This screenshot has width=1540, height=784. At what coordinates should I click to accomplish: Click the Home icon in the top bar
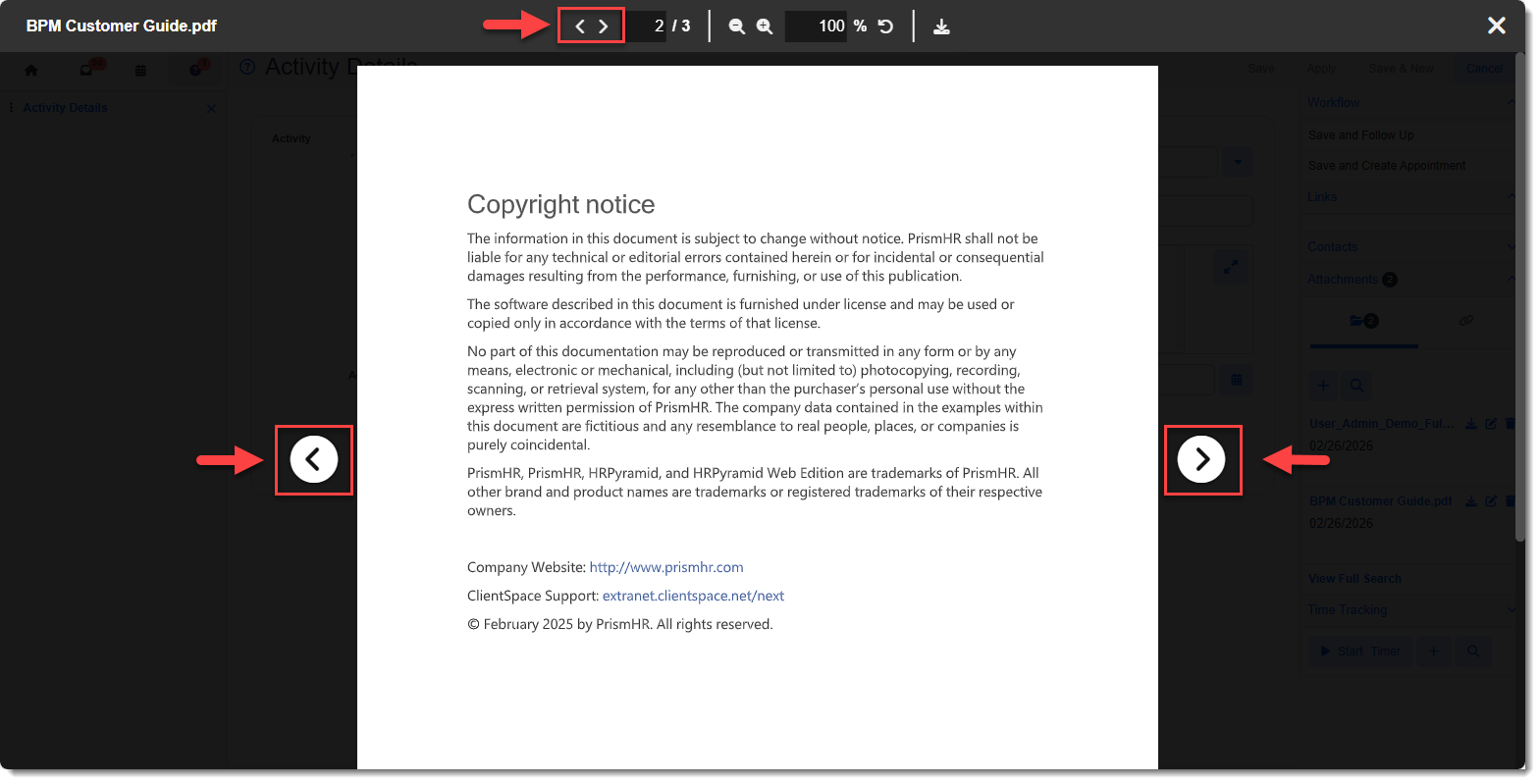tap(31, 70)
